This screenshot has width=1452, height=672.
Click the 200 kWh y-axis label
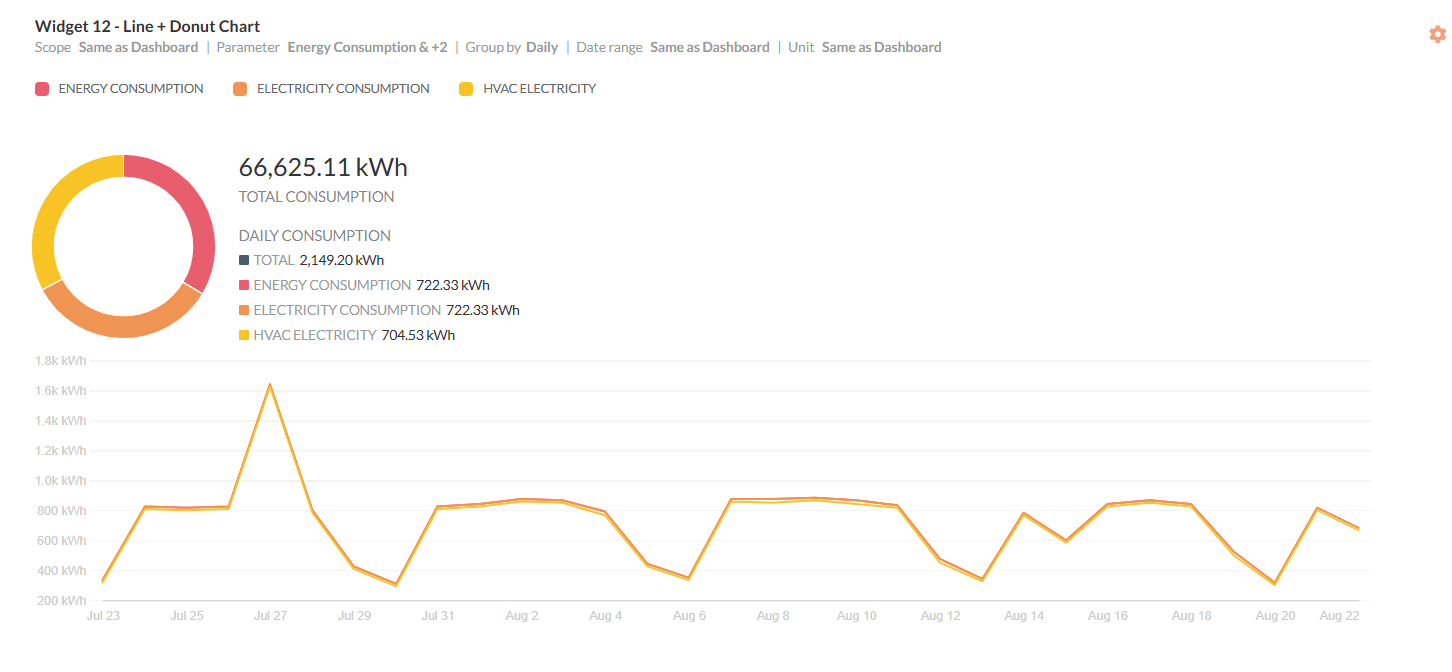tap(60, 600)
